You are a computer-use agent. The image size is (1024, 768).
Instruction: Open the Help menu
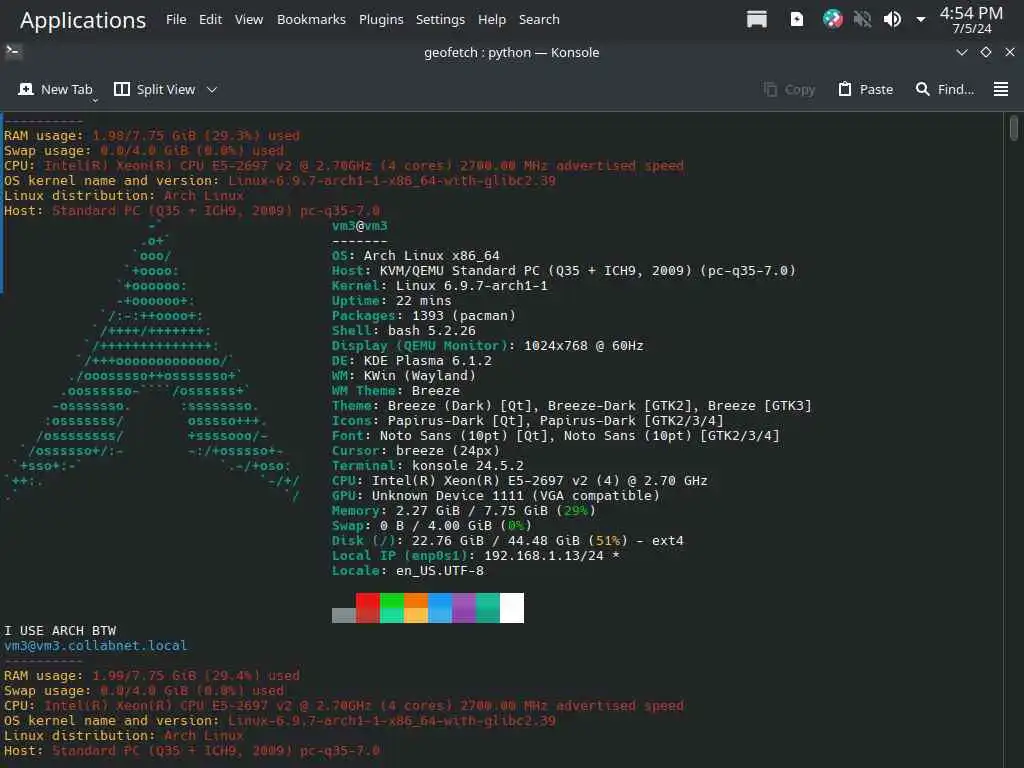click(x=492, y=20)
